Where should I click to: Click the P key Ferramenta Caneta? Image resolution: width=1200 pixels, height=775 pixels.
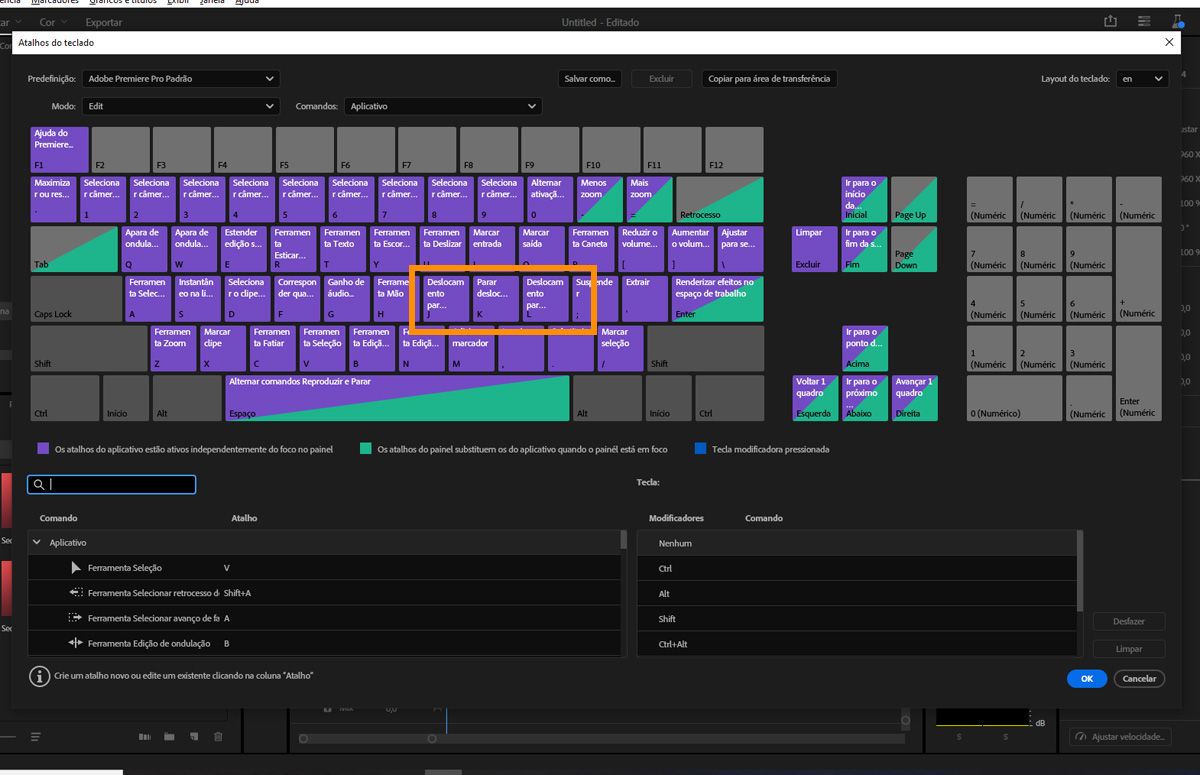pos(592,249)
